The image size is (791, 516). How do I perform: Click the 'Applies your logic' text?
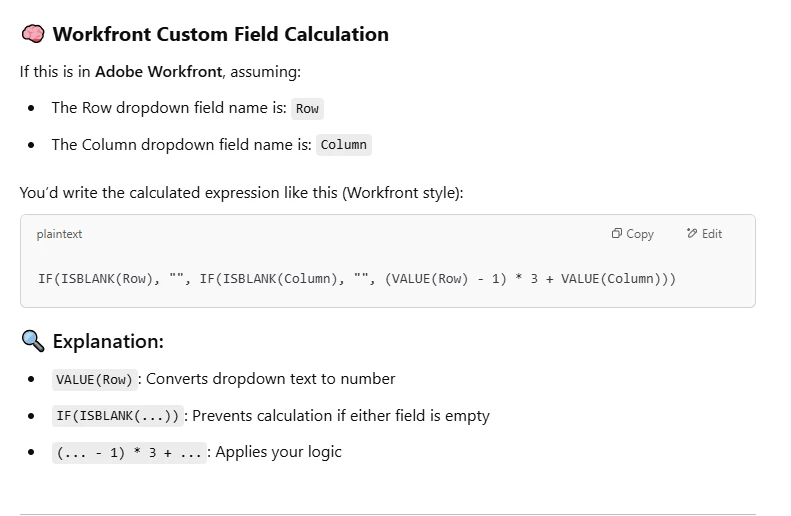tap(278, 452)
